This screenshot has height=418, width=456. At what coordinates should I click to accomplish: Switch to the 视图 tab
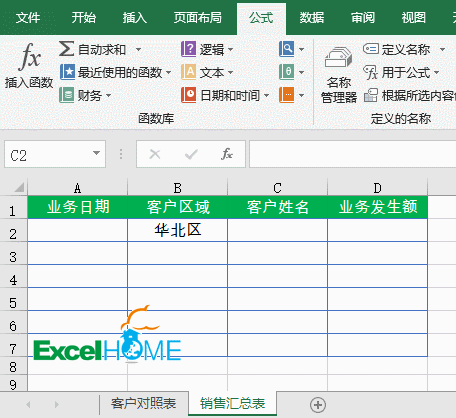(414, 18)
